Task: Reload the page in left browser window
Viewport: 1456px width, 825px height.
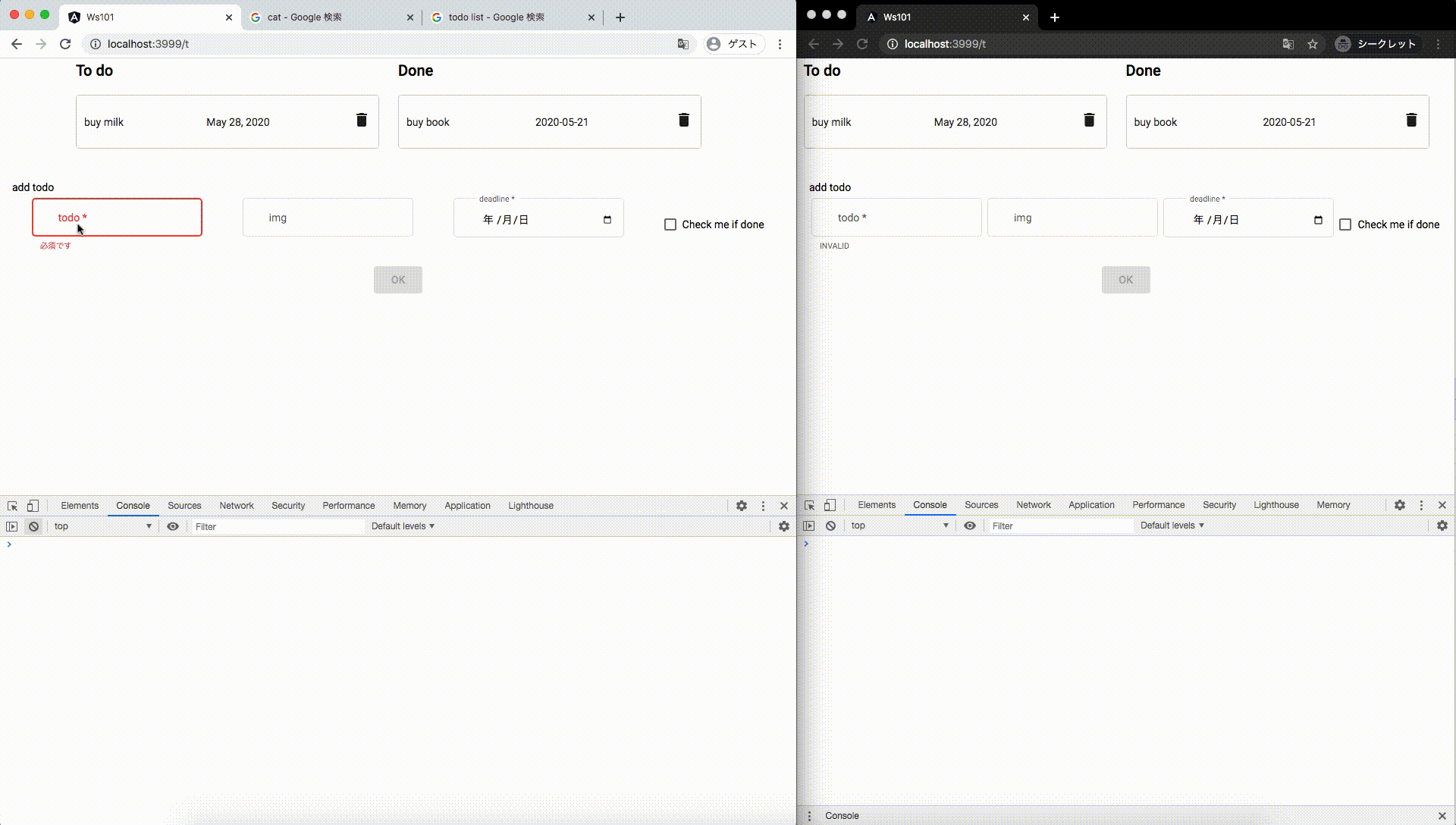Action: (65, 44)
